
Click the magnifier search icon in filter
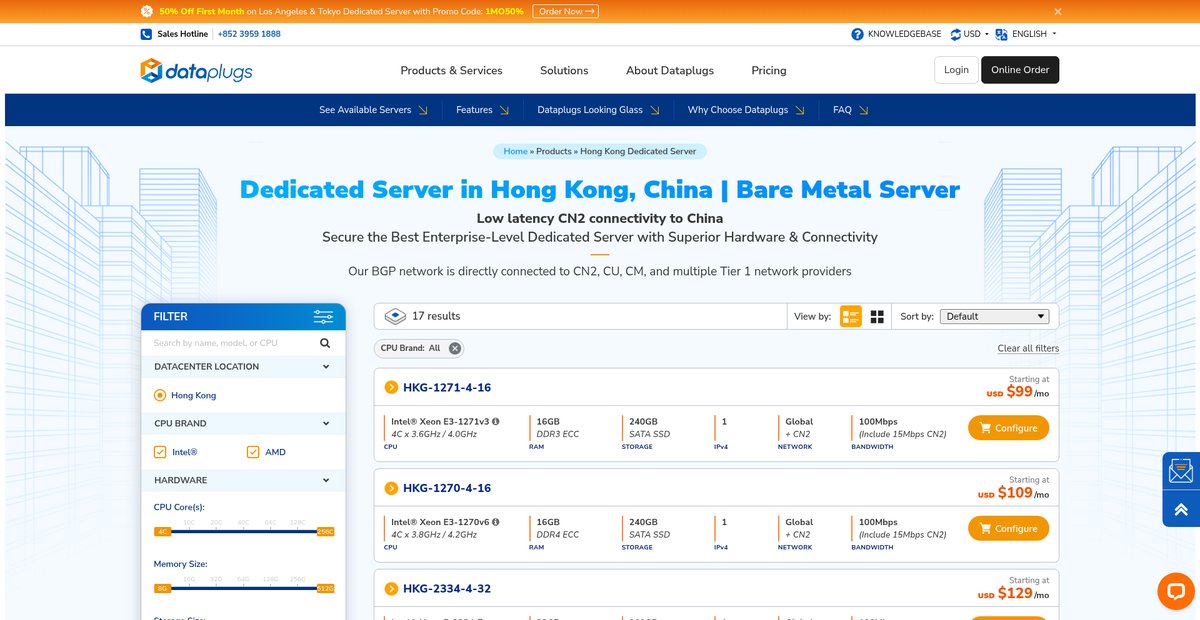tap(325, 343)
